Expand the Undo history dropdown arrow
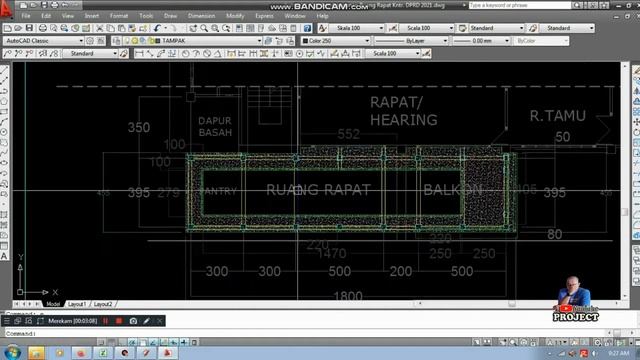 click(x=165, y=28)
